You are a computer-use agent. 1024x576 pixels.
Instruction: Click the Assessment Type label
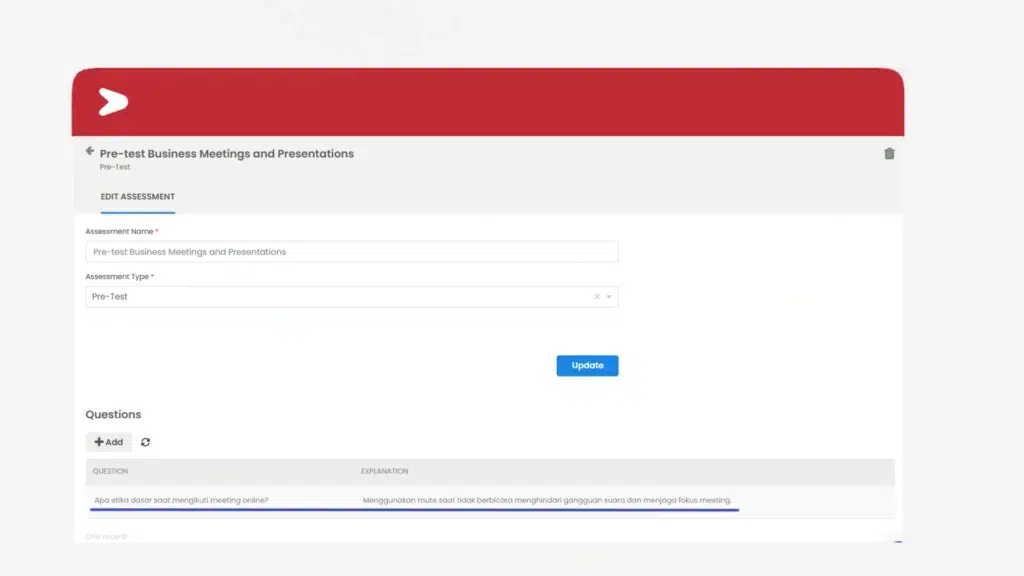tap(117, 276)
